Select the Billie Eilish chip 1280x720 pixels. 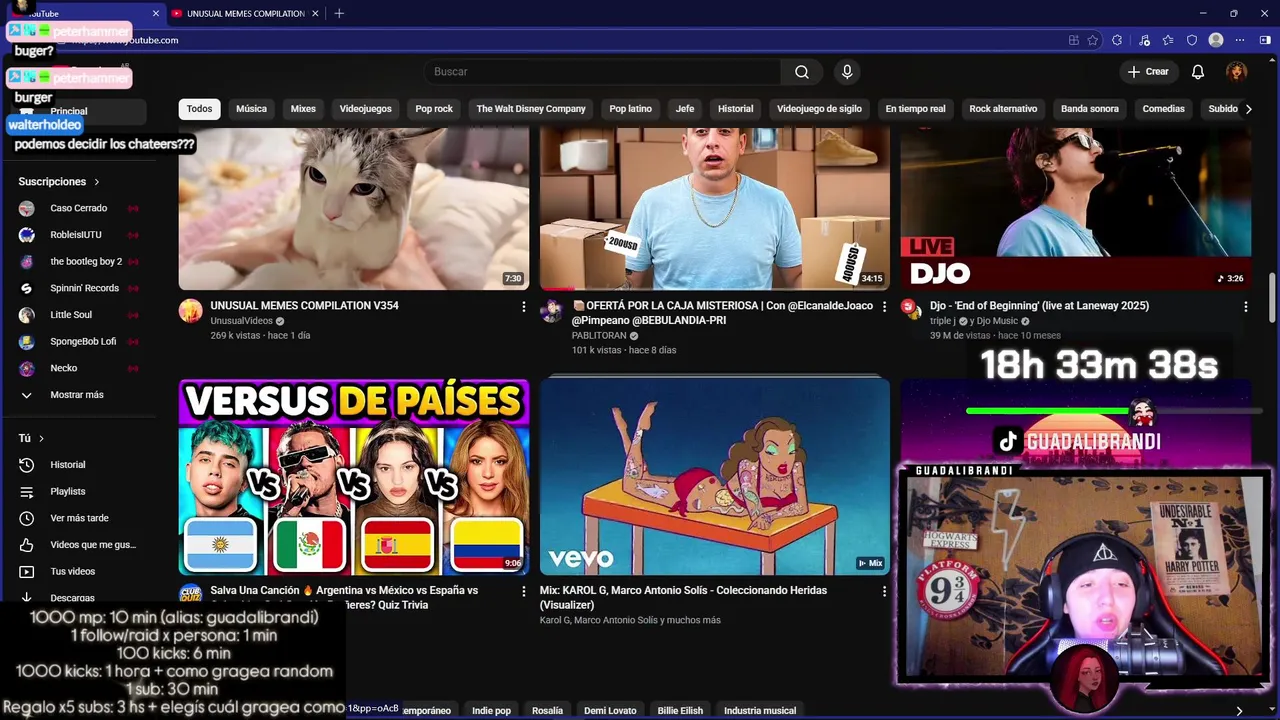tap(680, 710)
